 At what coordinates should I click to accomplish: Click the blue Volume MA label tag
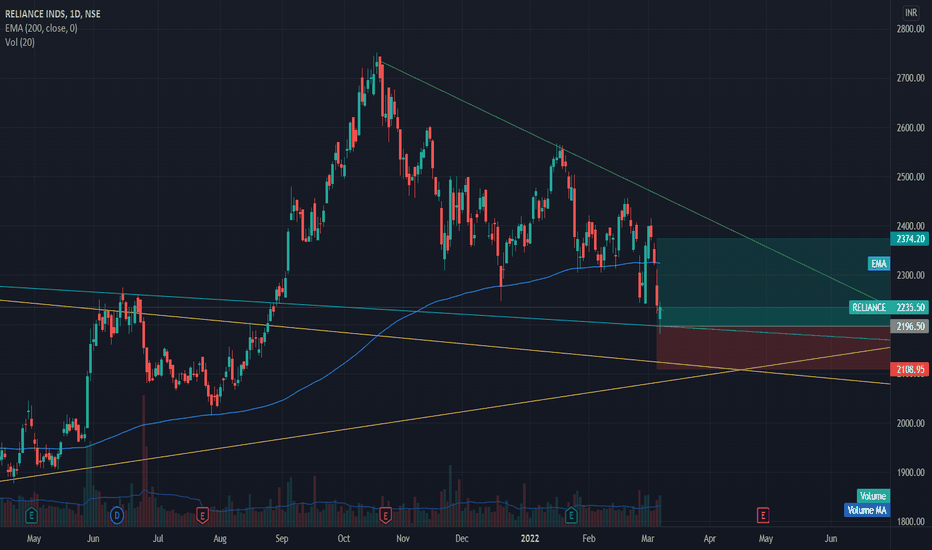[x=867, y=510]
